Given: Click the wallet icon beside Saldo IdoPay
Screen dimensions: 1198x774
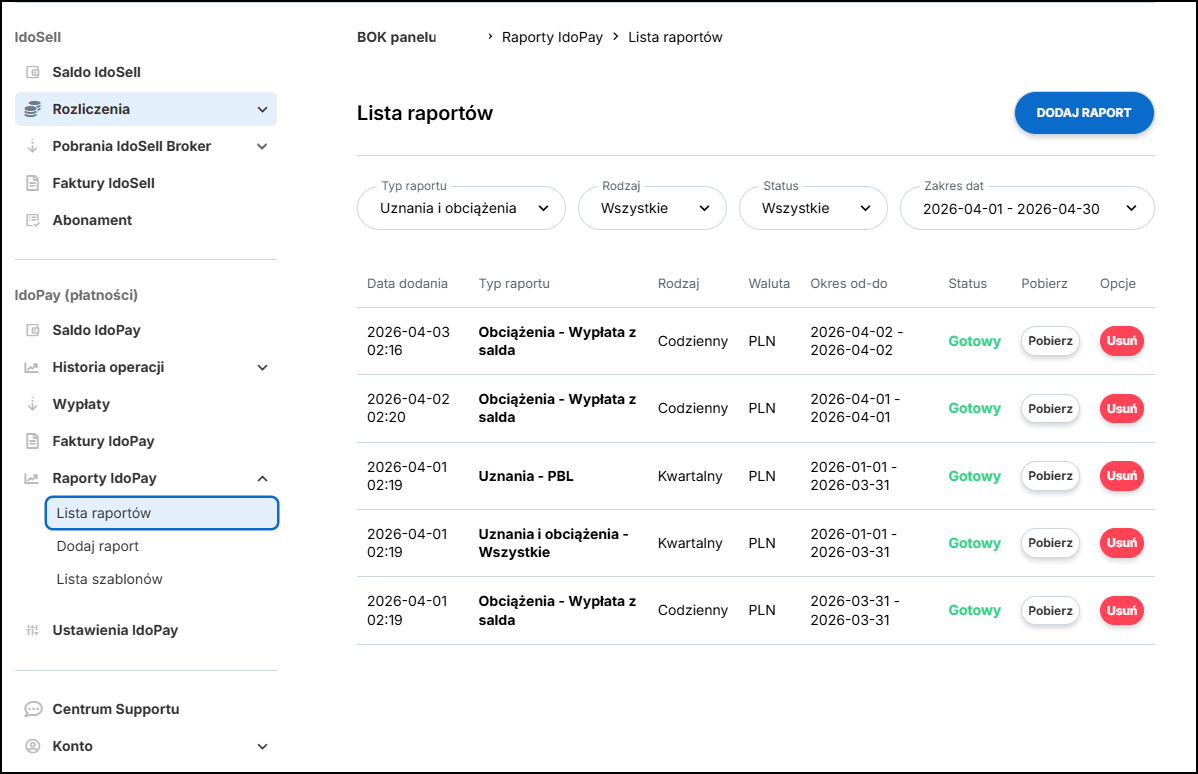Looking at the screenshot, I should pyautogui.click(x=33, y=330).
